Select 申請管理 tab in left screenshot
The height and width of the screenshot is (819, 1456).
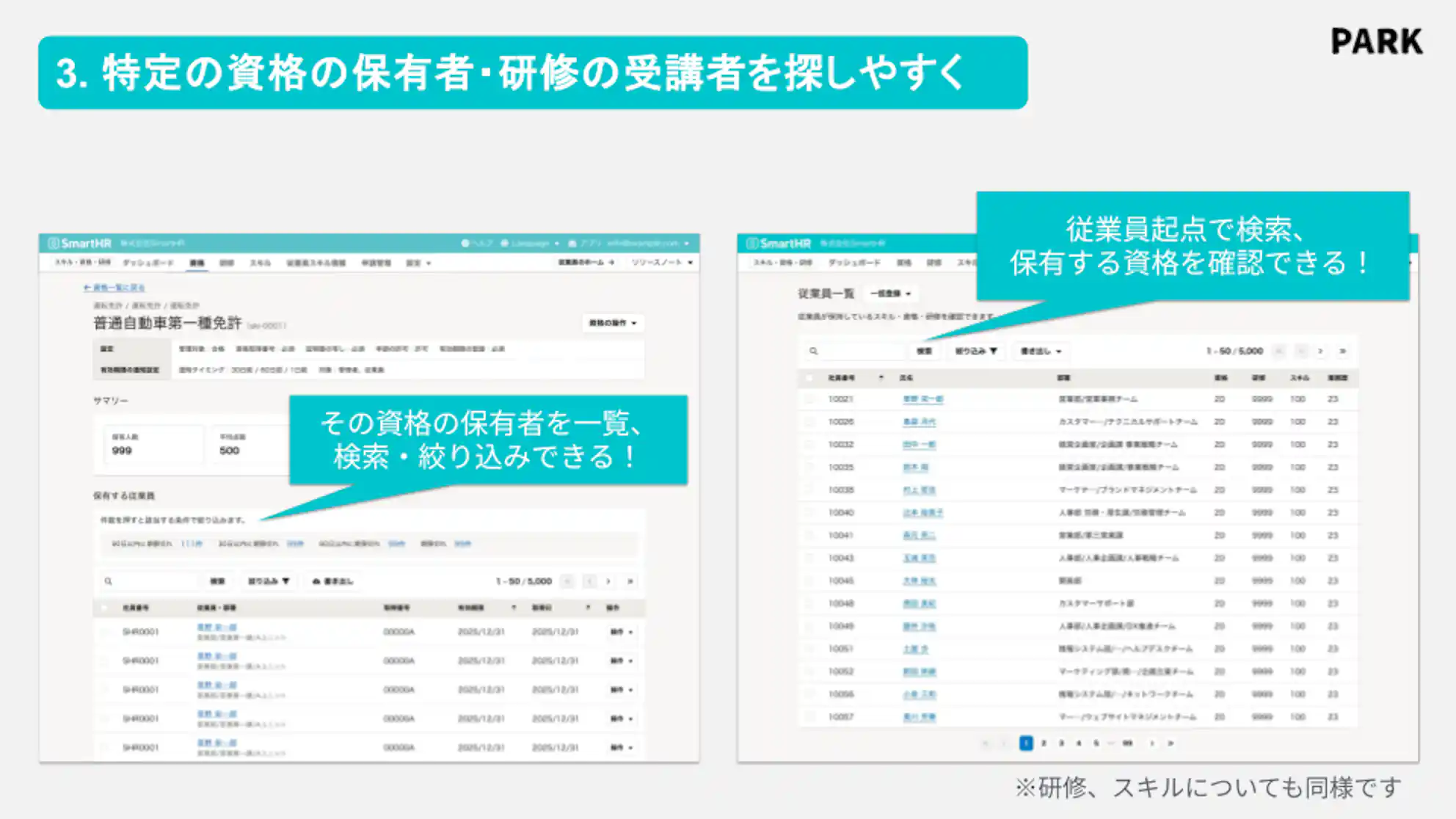376,263
